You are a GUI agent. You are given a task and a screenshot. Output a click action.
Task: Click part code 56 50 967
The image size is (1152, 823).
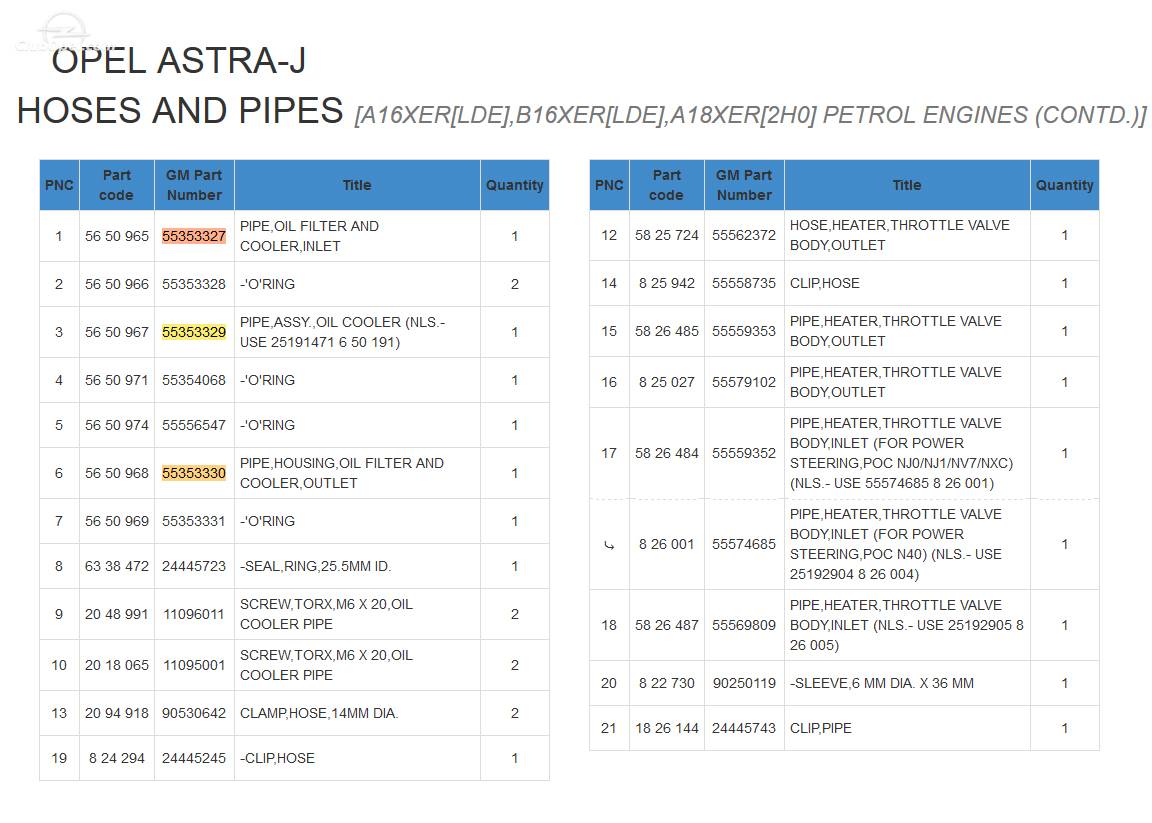(x=117, y=332)
